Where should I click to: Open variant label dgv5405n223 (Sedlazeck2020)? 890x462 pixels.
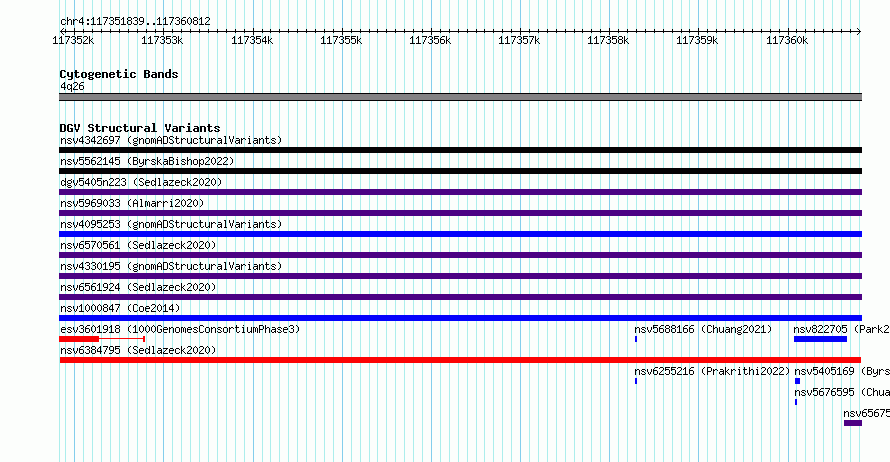(141, 182)
